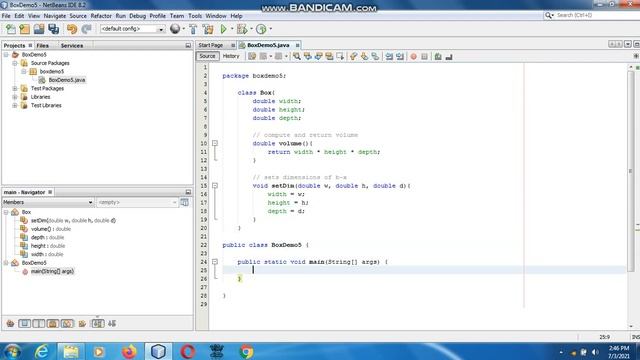Click the Undo toolbar icon
The height and width of the screenshot is (360, 640).
[72, 29]
